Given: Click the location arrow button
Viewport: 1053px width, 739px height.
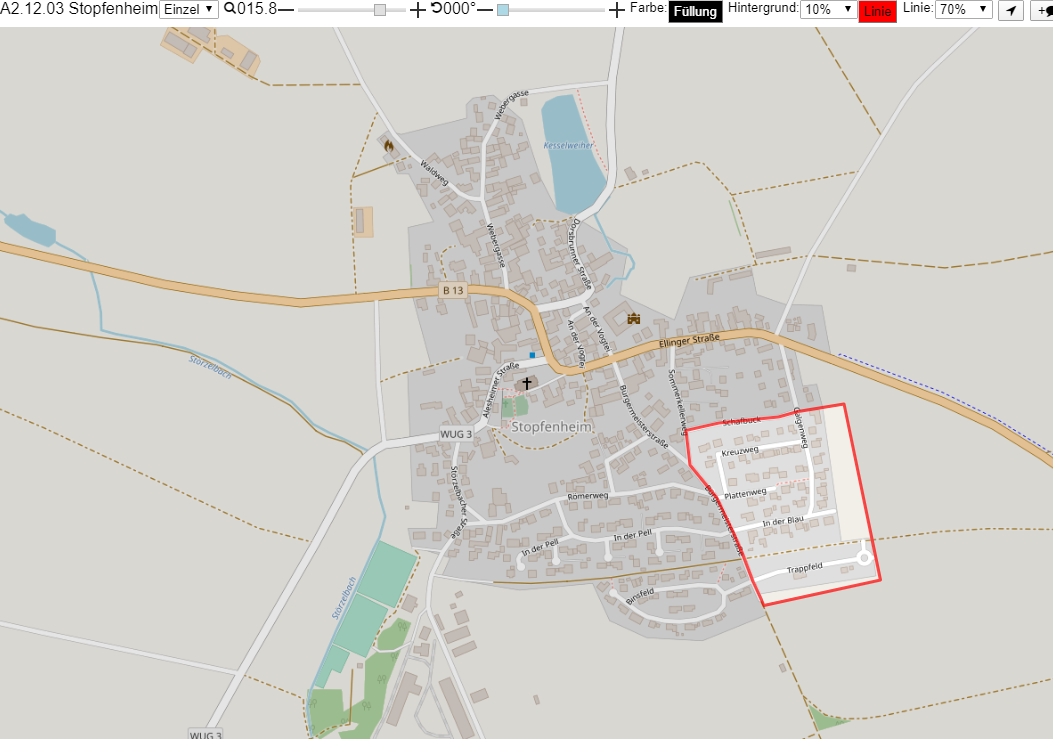Looking at the screenshot, I should pyautogui.click(x=1011, y=10).
